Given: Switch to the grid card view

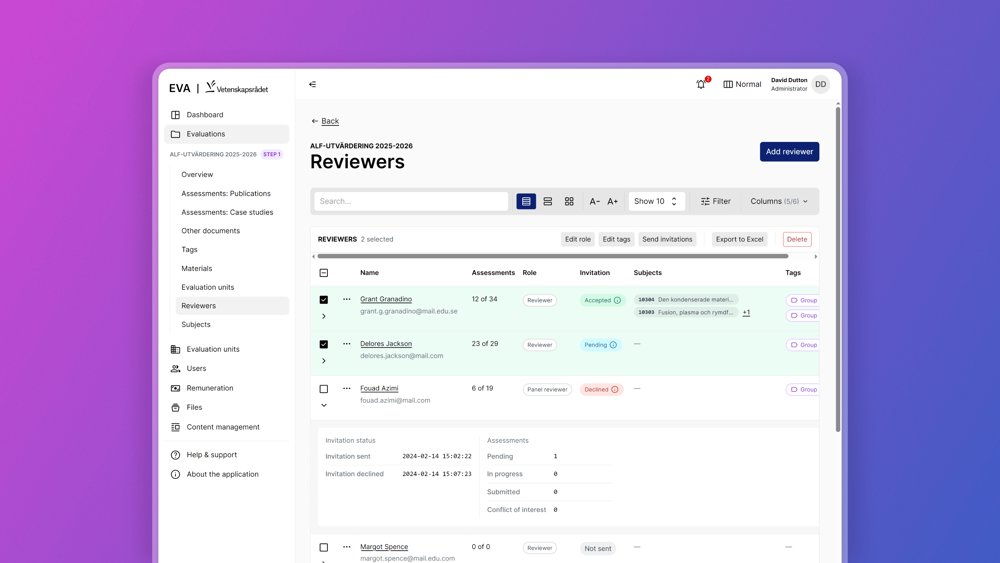Looking at the screenshot, I should pos(569,201).
